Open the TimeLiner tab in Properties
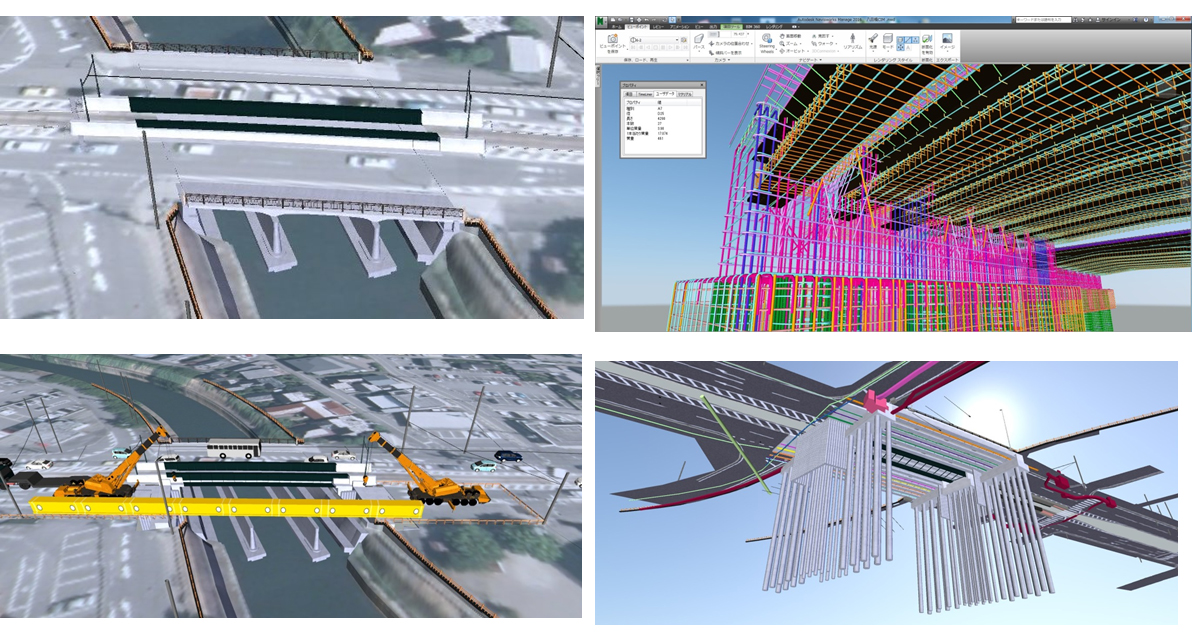 [646, 93]
